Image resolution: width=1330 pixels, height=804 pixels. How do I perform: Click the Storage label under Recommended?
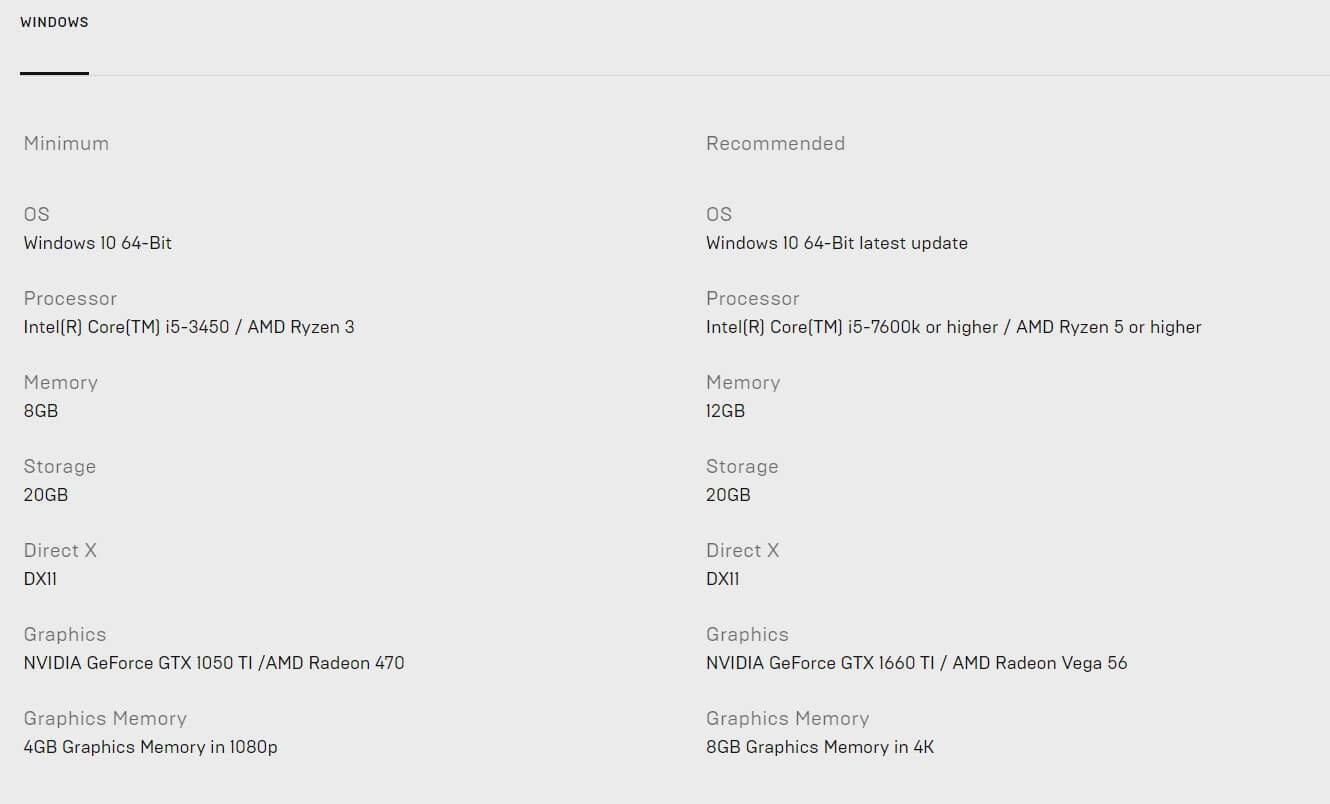pyautogui.click(x=742, y=466)
